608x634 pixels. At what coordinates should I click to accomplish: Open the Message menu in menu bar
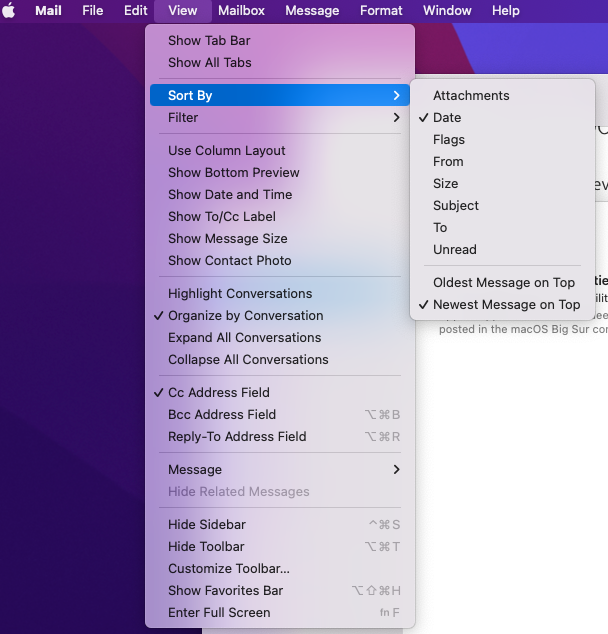coord(312,11)
